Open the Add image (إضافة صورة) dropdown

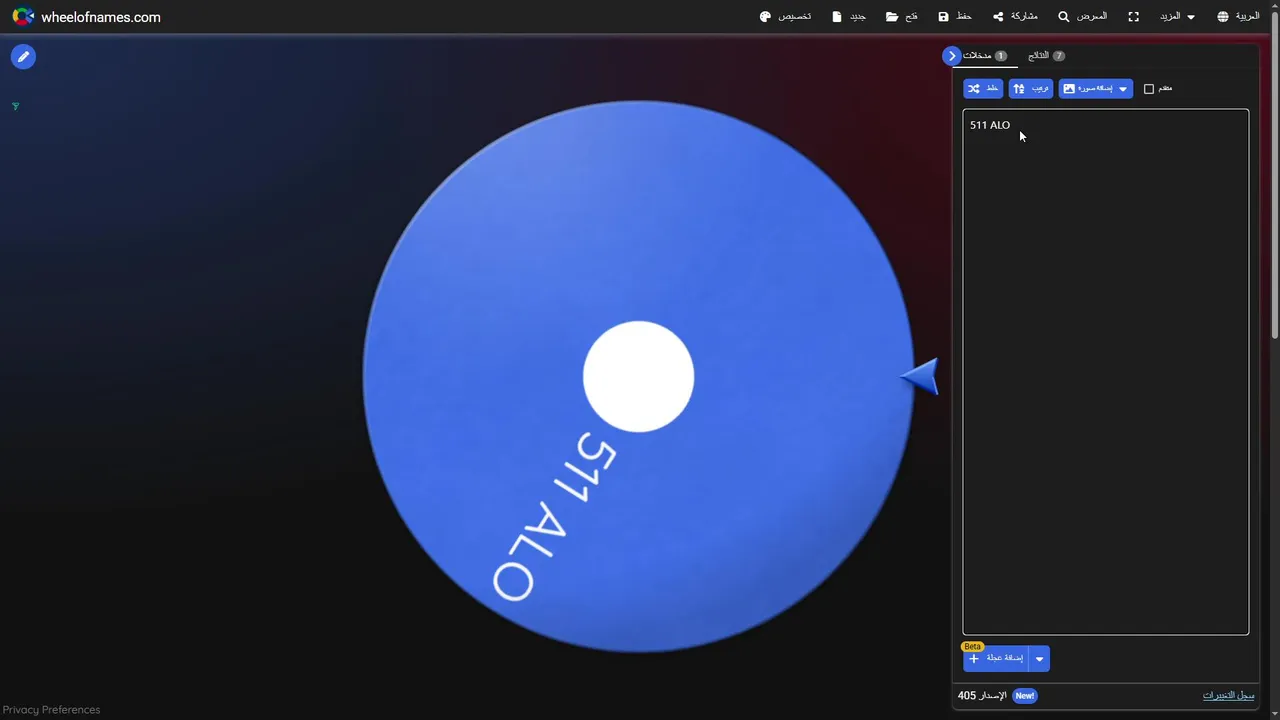click(1095, 89)
